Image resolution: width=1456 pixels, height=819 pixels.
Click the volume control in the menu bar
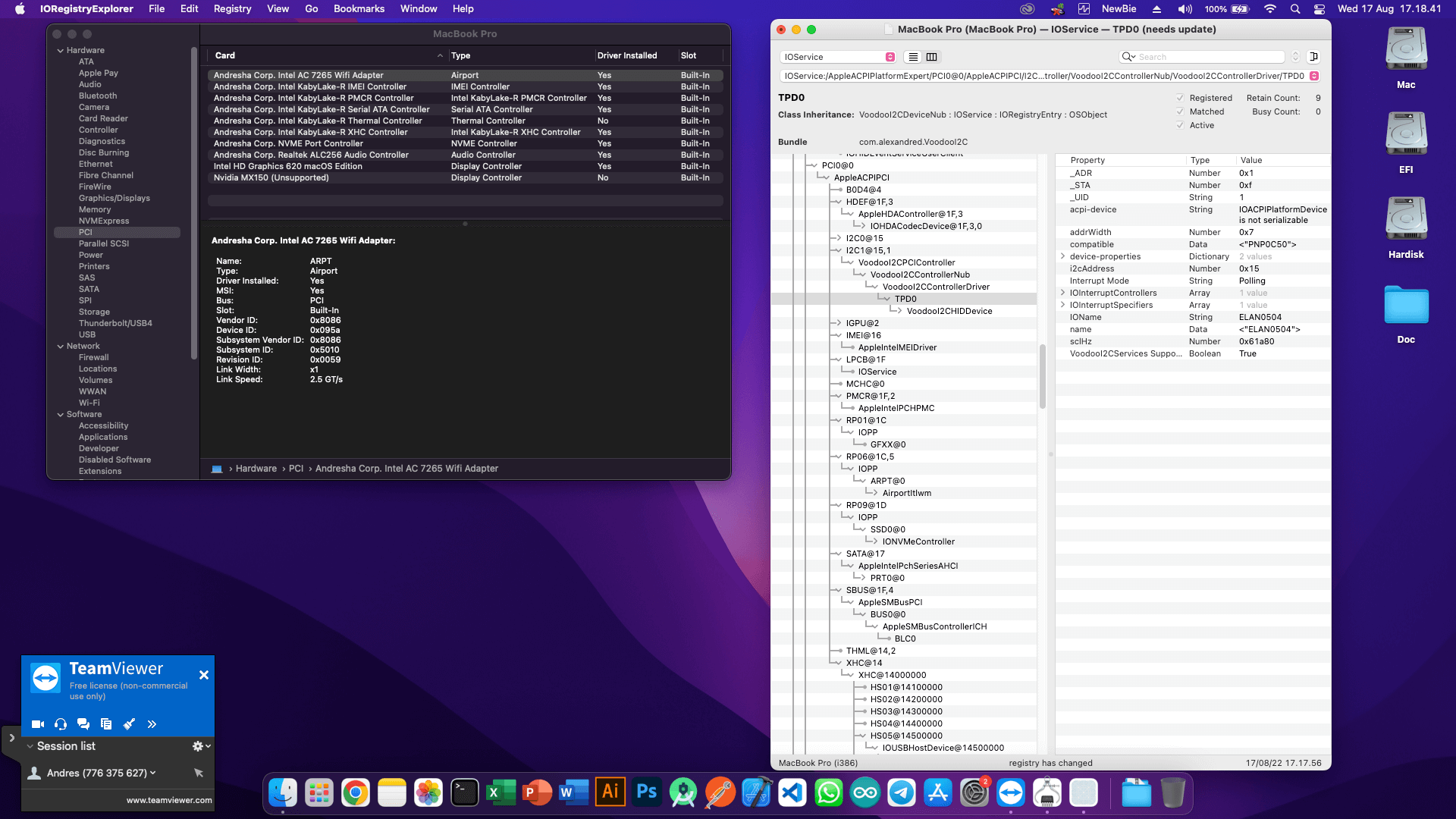[x=1185, y=9]
